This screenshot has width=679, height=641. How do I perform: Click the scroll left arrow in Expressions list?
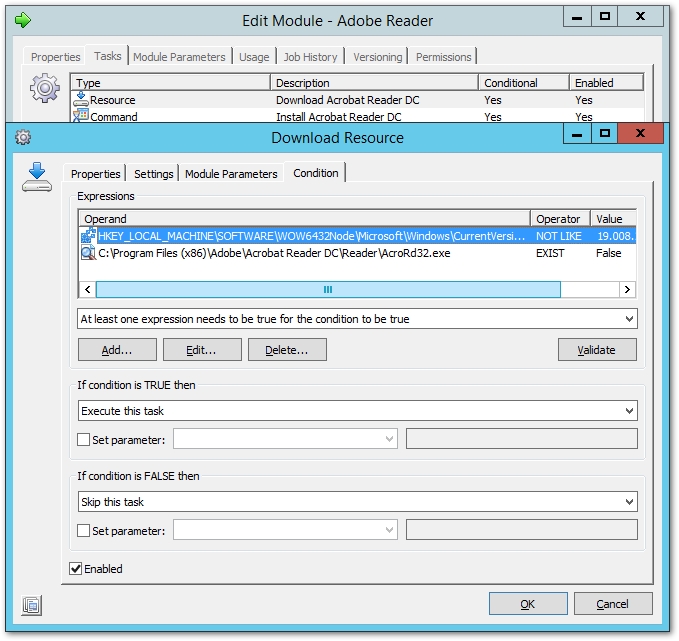[x=87, y=289]
